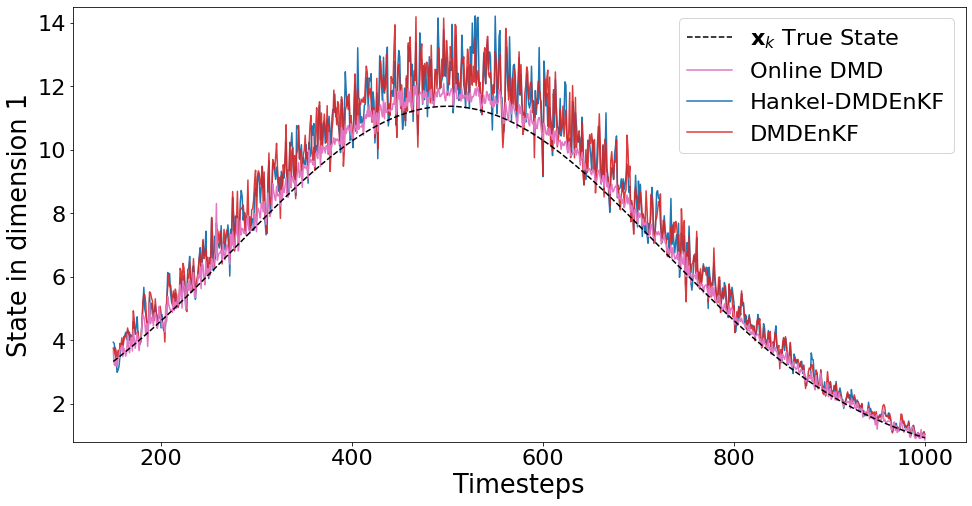Click the 'Hankel-DMDEnKF' legend label
This screenshot has width=972, height=506.
(847, 102)
